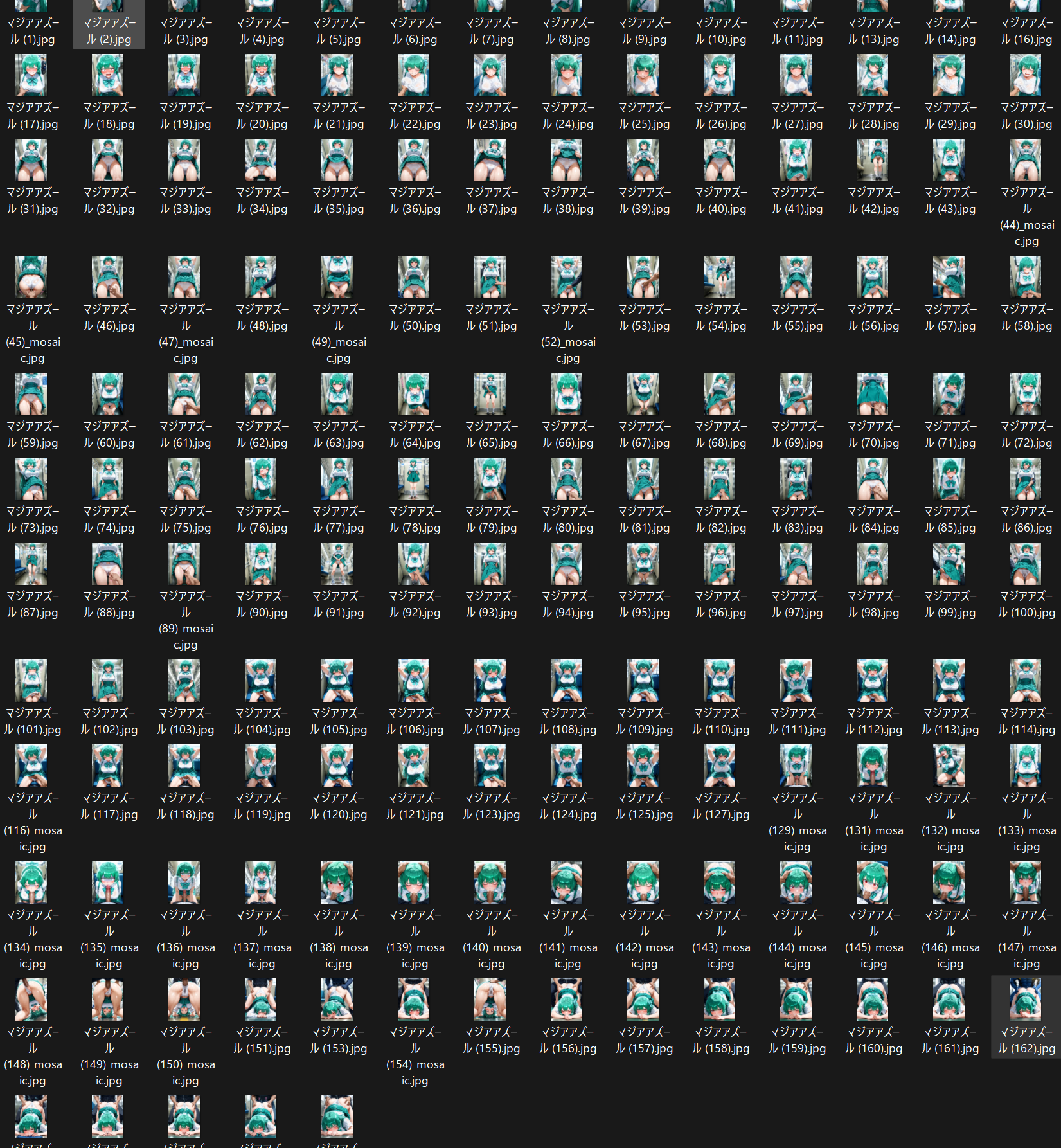The width and height of the screenshot is (1061, 1148).
Task: Click the マジアアズール (151).jpg thumbnail
Action: pos(261,1000)
